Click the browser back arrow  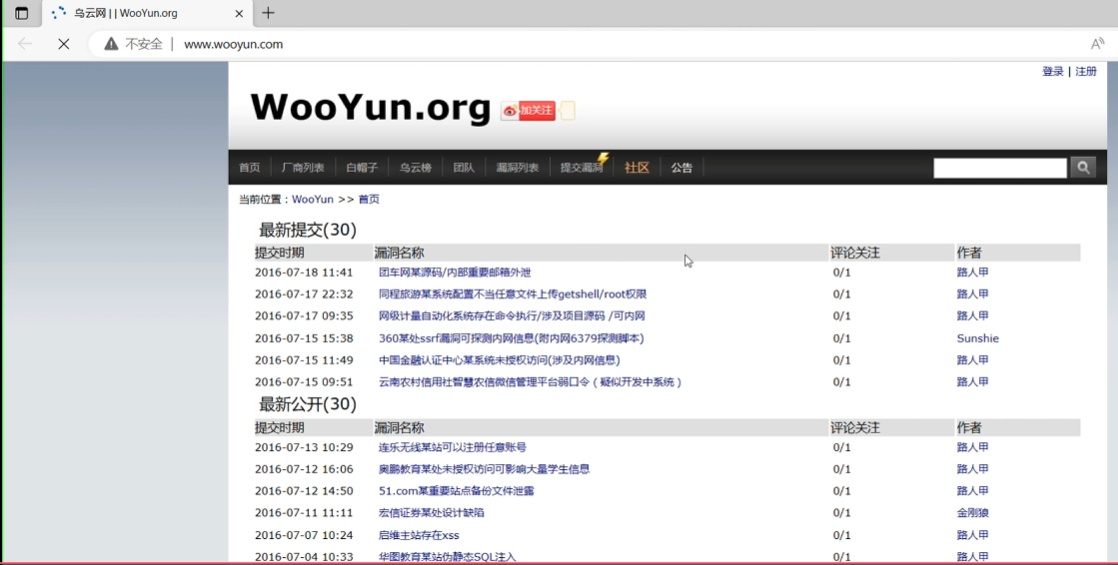25,44
